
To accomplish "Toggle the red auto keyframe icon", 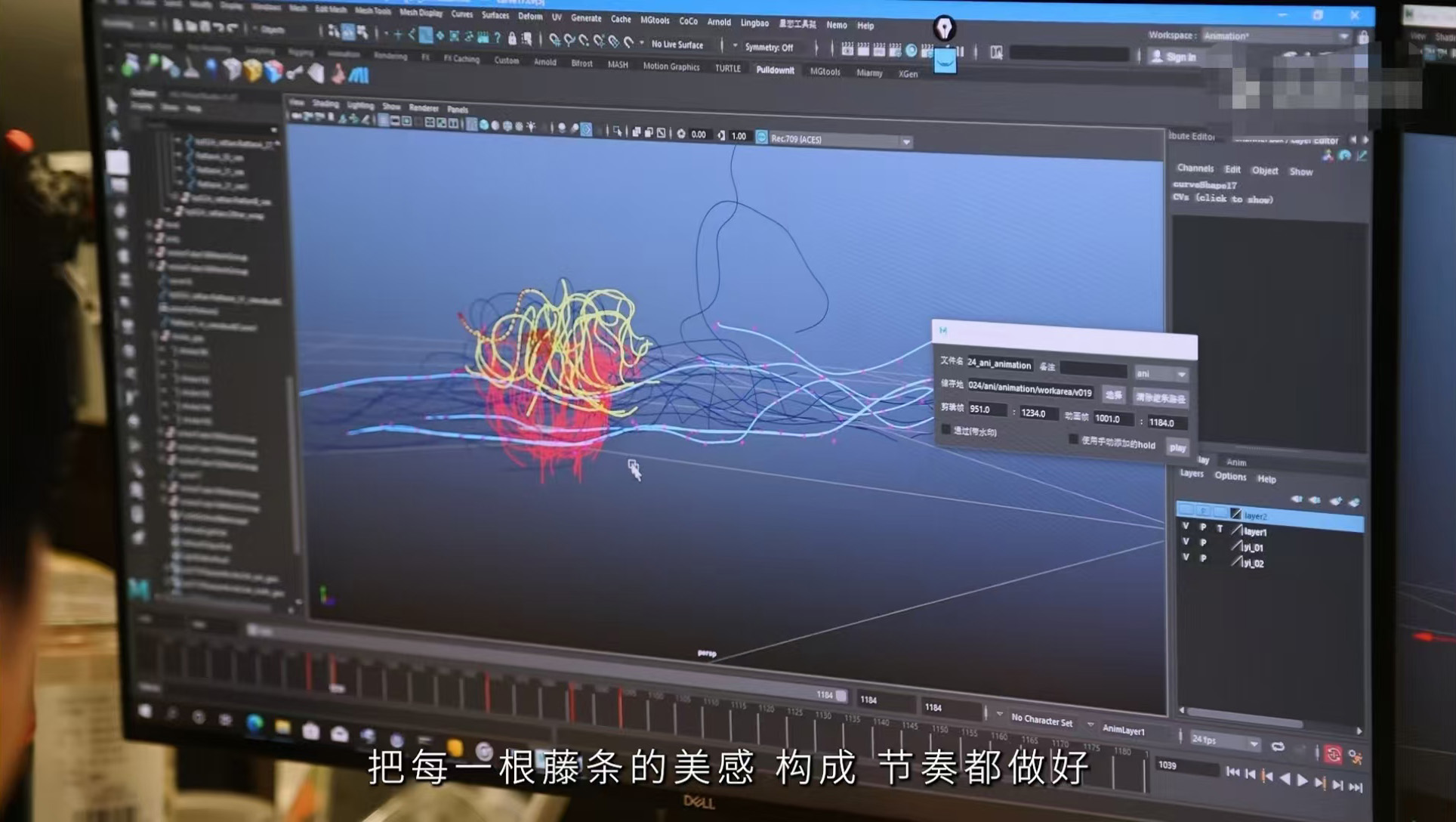I will click(x=1333, y=755).
